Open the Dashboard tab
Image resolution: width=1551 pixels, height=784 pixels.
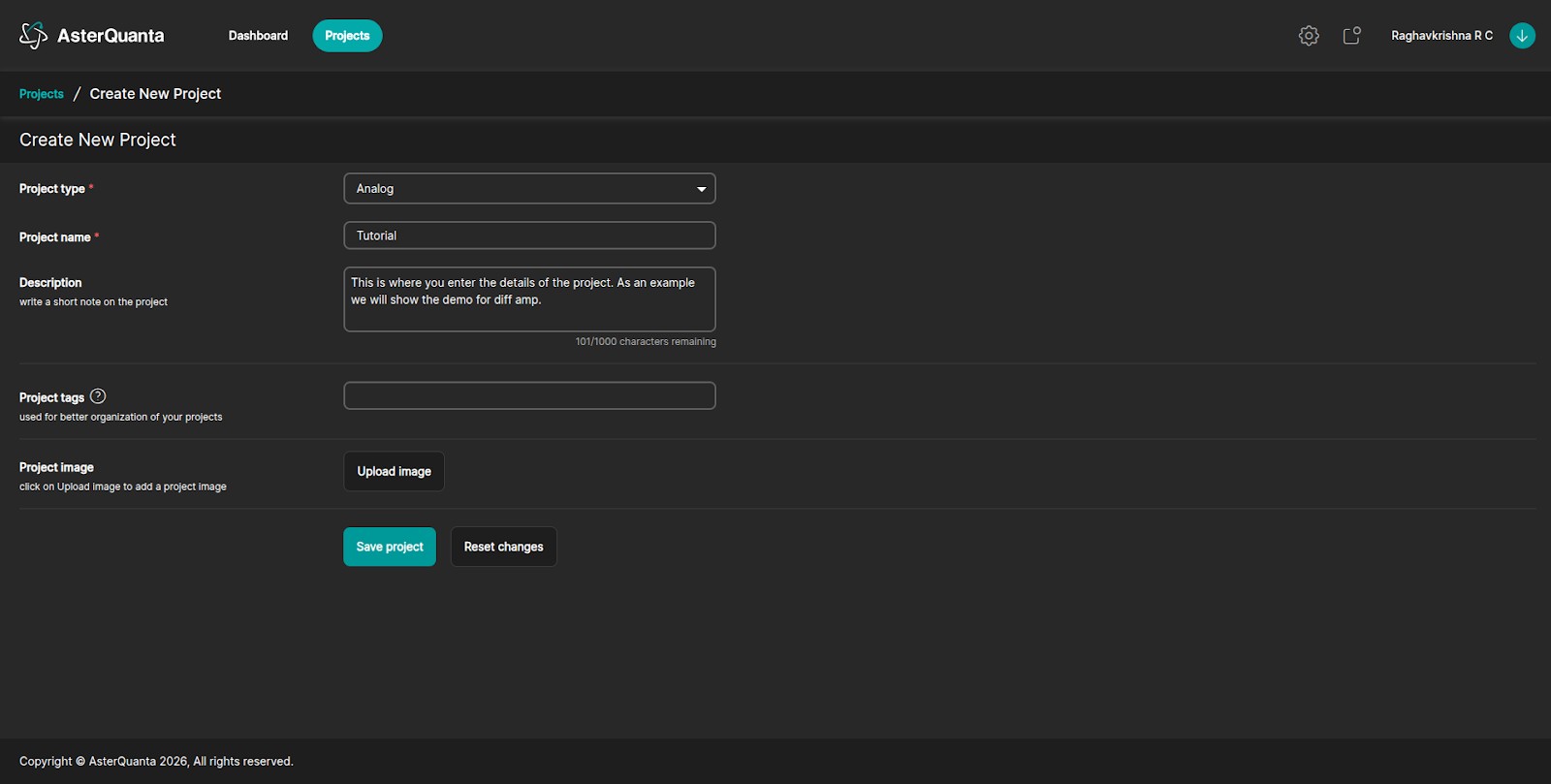pyautogui.click(x=258, y=36)
